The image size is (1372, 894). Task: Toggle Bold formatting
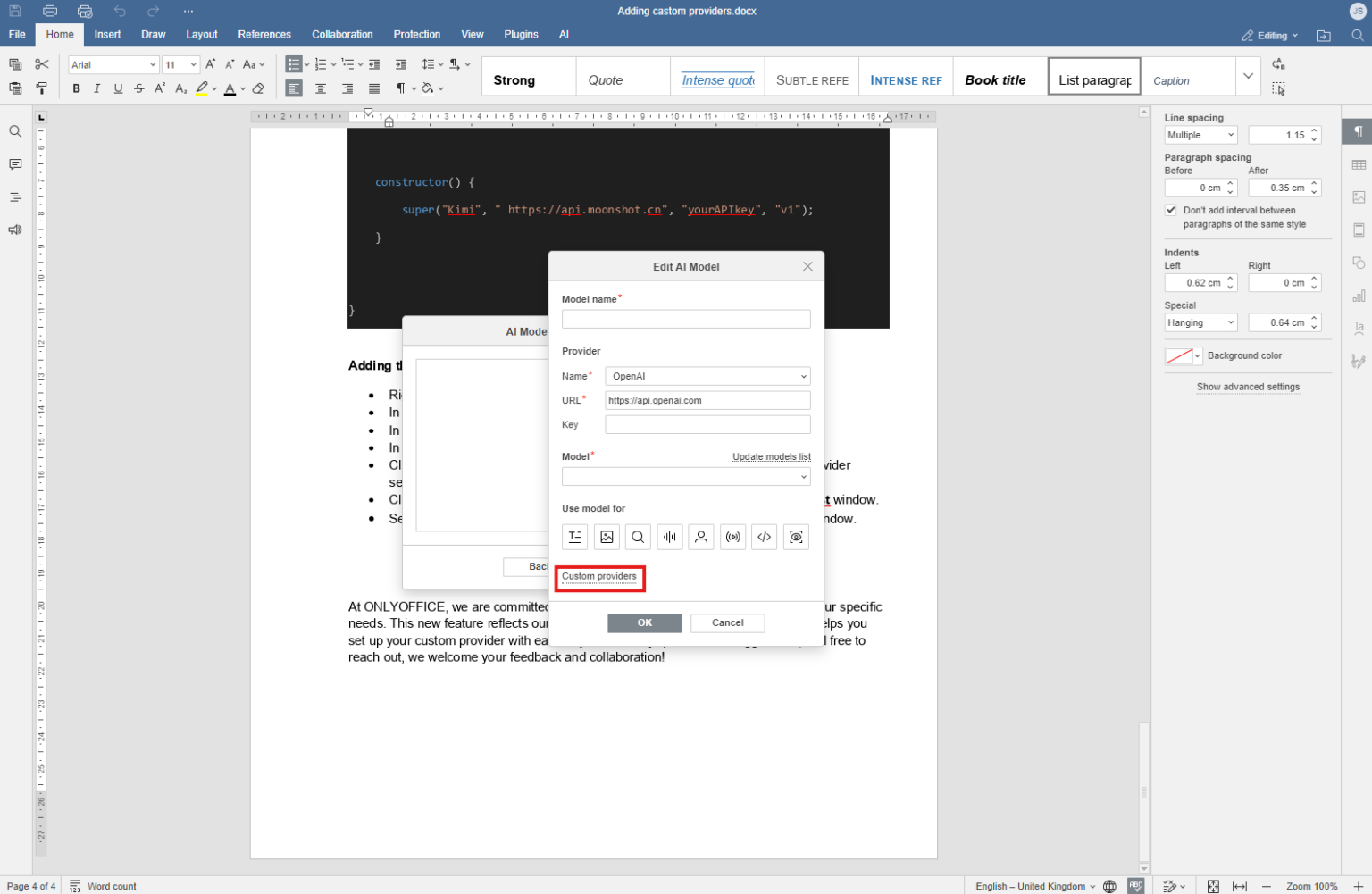[76, 88]
